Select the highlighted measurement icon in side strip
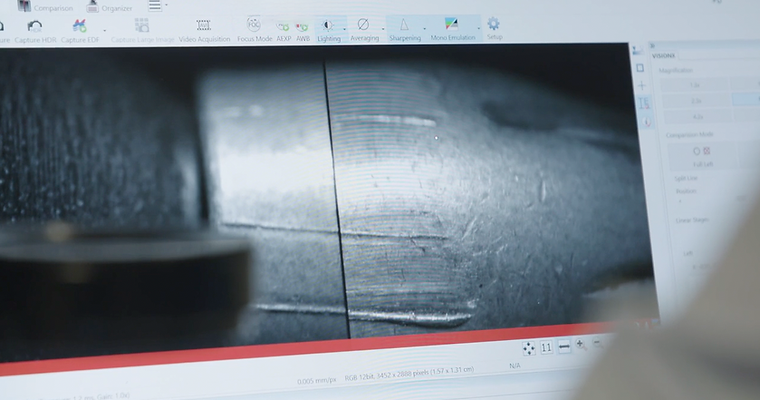The height and width of the screenshot is (400, 760). click(x=644, y=103)
